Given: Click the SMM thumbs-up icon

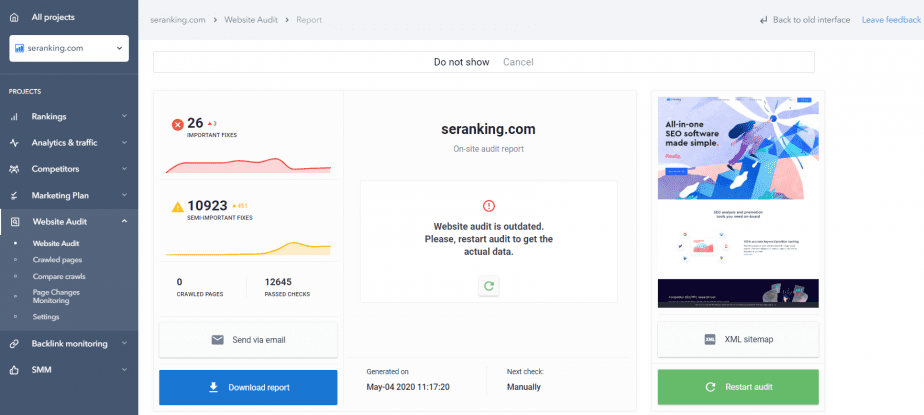Looking at the screenshot, I should pos(14,370).
